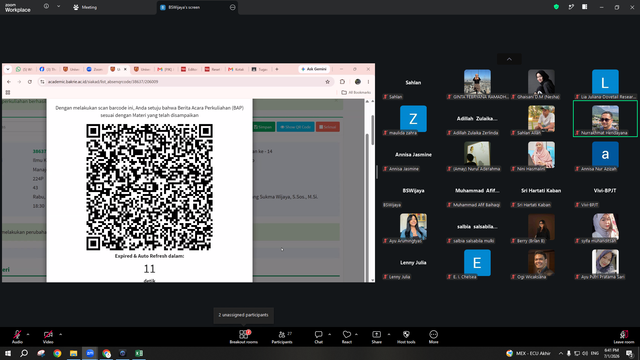This screenshot has width=640, height=360.
Task: Open the Windows Start menu
Action: pyautogui.click(x=8, y=353)
